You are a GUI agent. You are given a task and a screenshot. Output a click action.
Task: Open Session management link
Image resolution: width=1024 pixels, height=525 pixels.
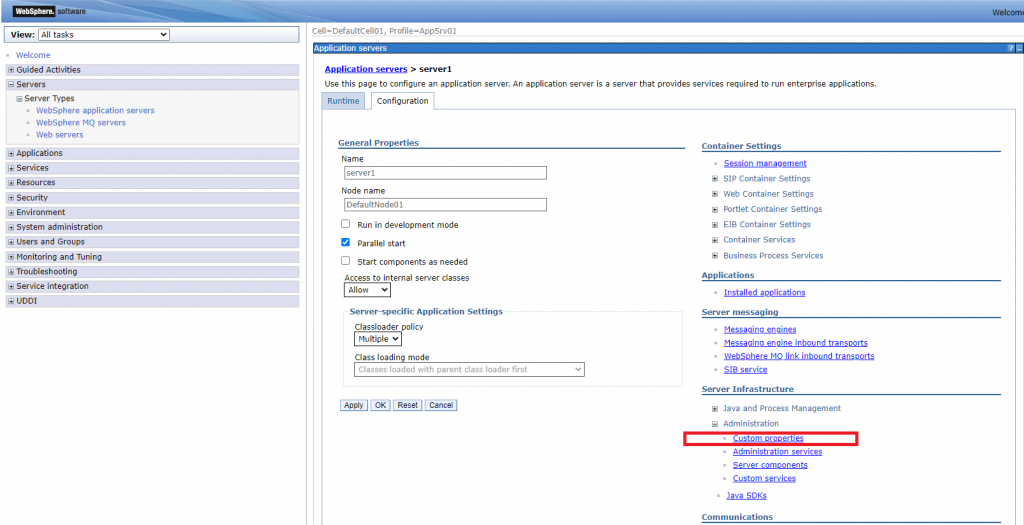tap(765, 163)
